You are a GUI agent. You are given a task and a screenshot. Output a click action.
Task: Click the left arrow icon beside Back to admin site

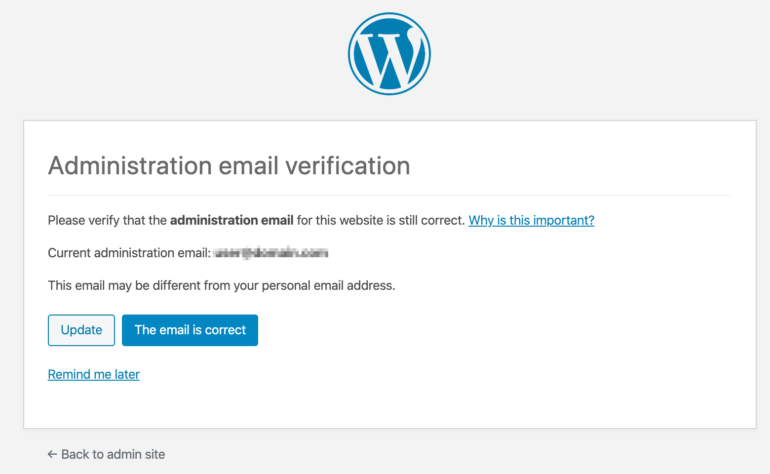[52, 454]
